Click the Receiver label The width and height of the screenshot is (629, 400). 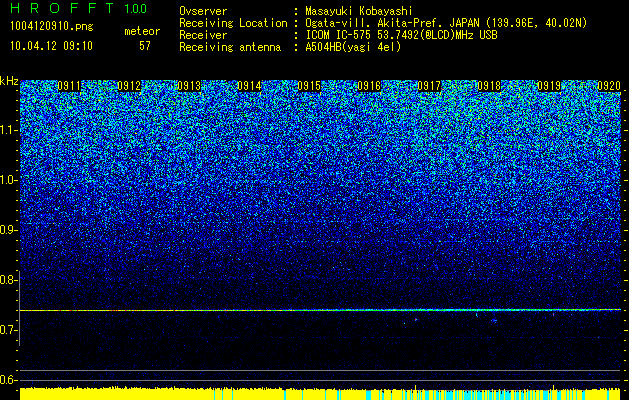point(203,35)
